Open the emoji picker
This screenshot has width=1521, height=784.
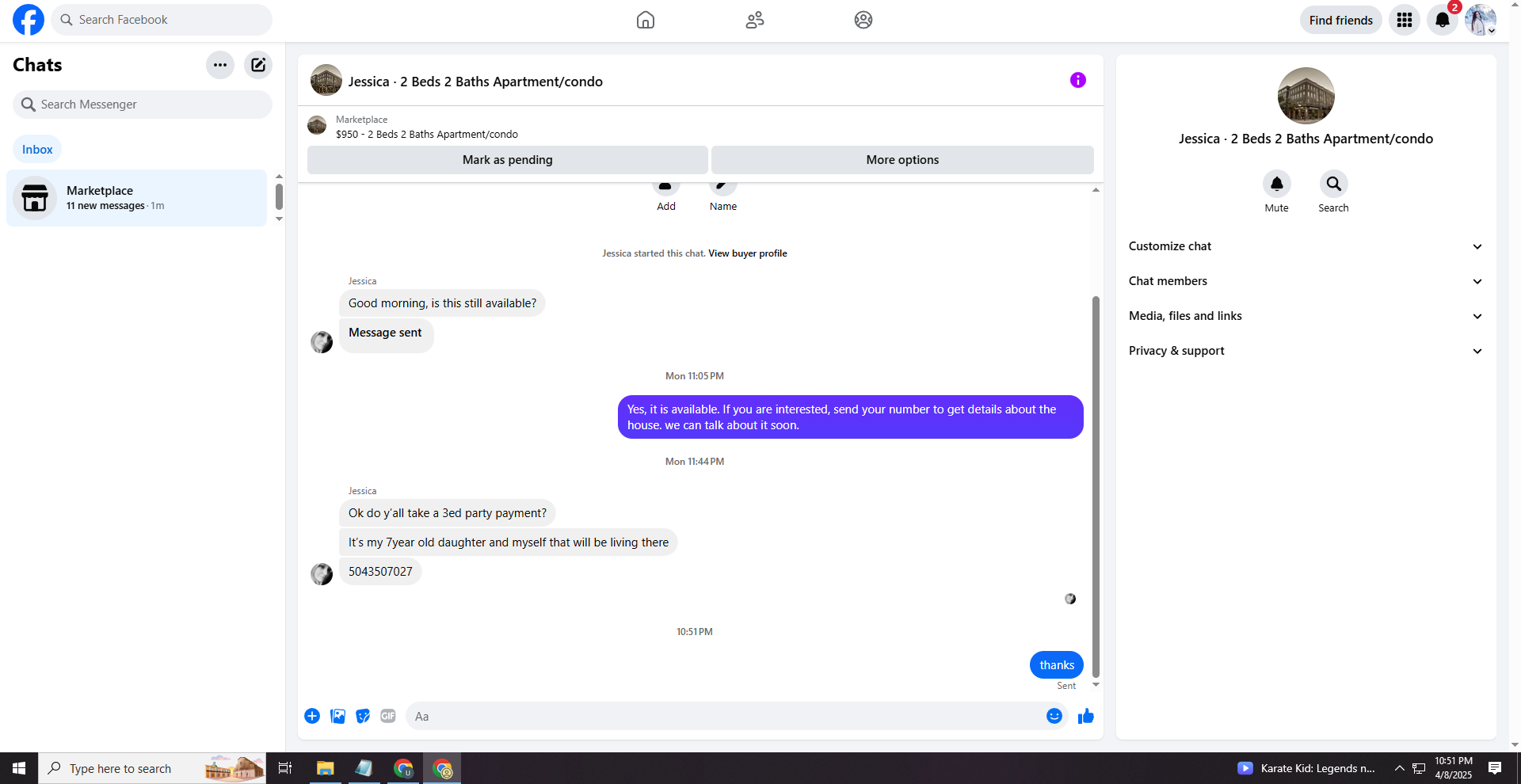coord(1054,716)
